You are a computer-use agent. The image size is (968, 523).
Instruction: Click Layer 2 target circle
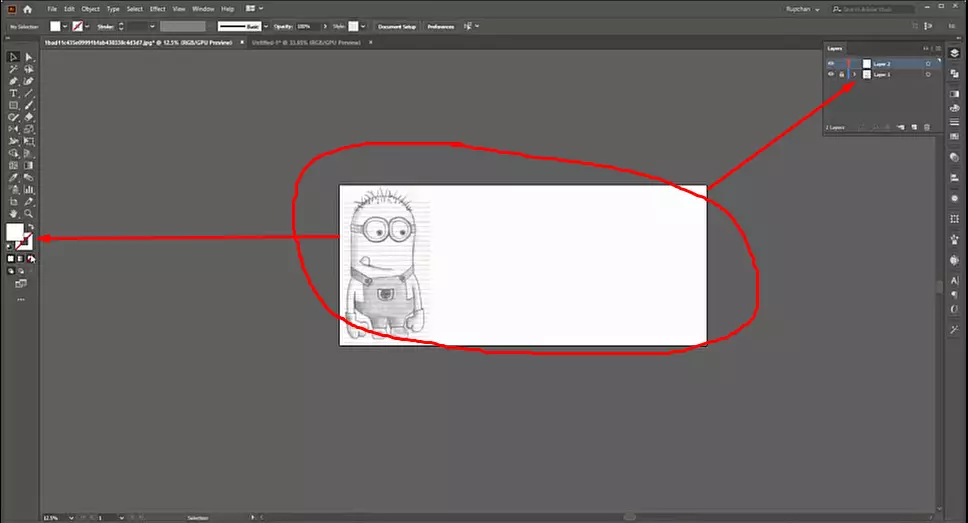click(x=928, y=64)
